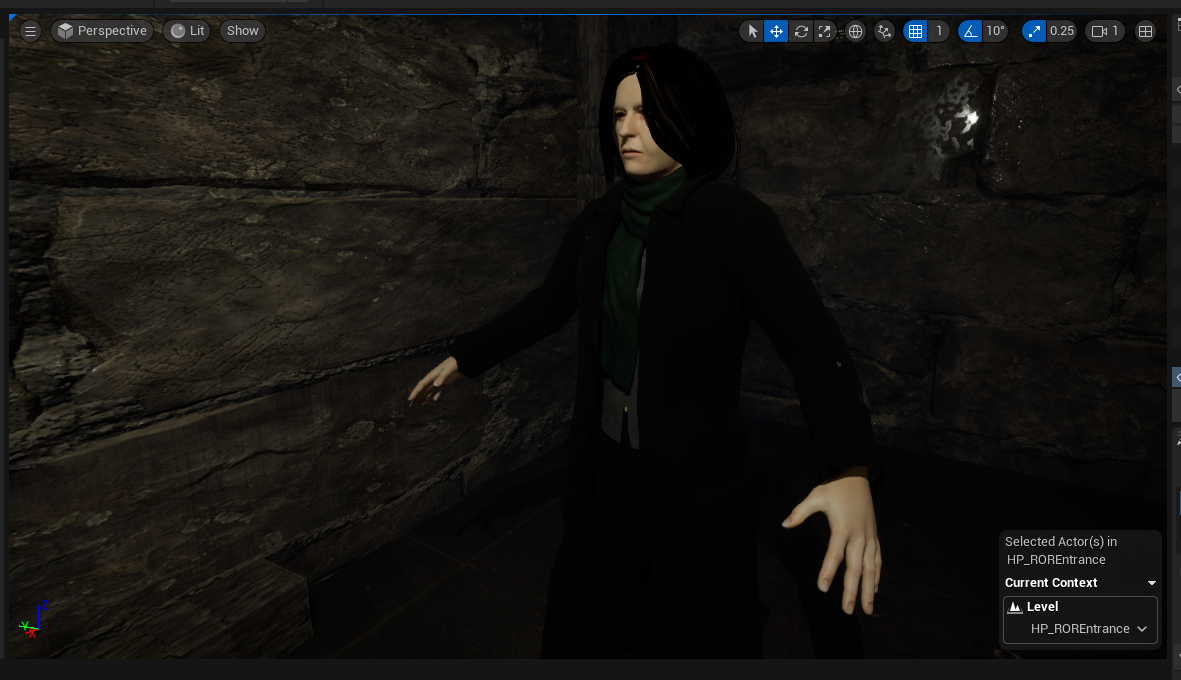This screenshot has height=680, width=1181.
Task: Switch to the Scale objects tool
Action: (824, 31)
